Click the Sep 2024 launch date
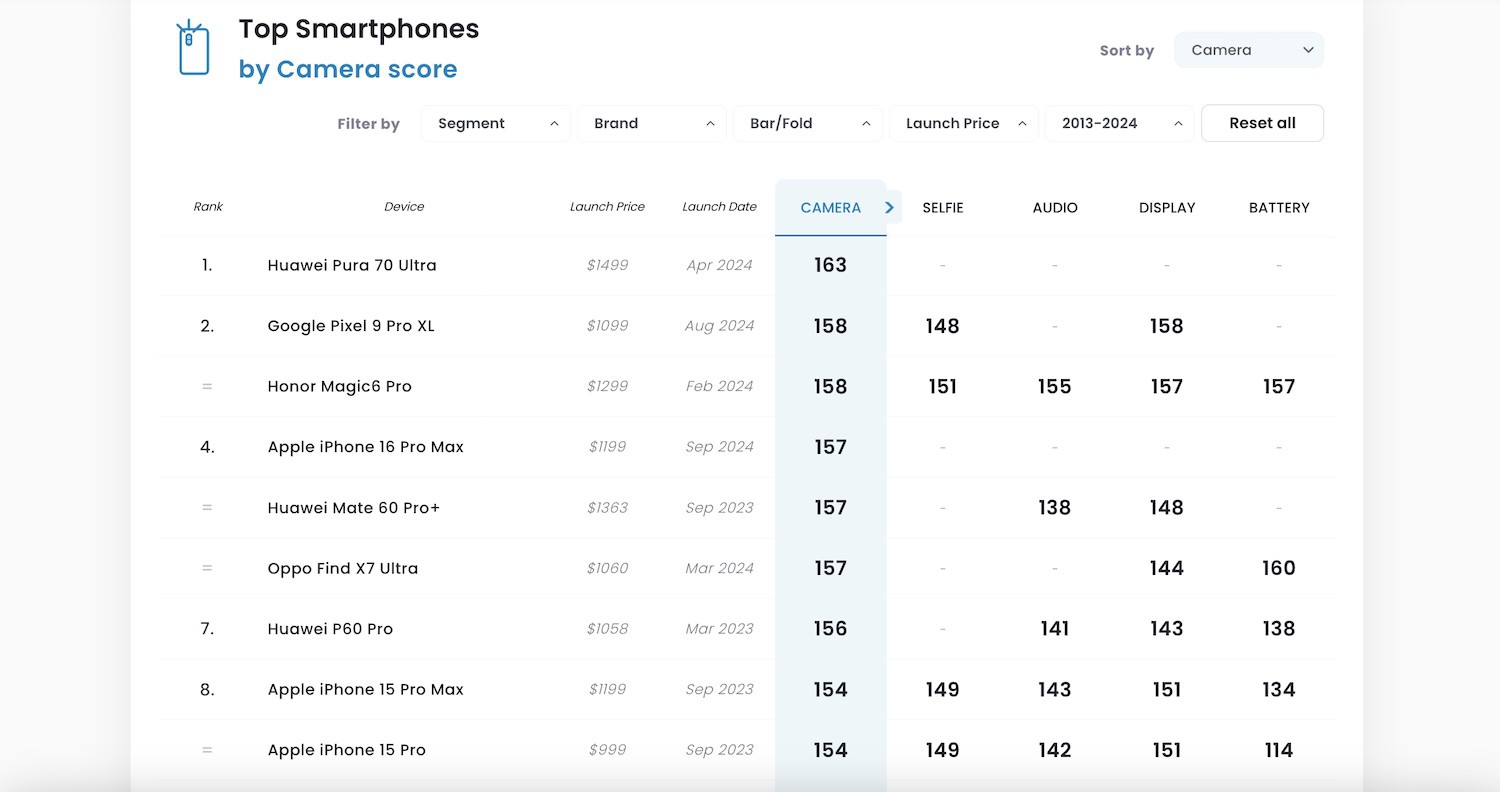Screen dimensions: 1500x792 tap(719, 447)
